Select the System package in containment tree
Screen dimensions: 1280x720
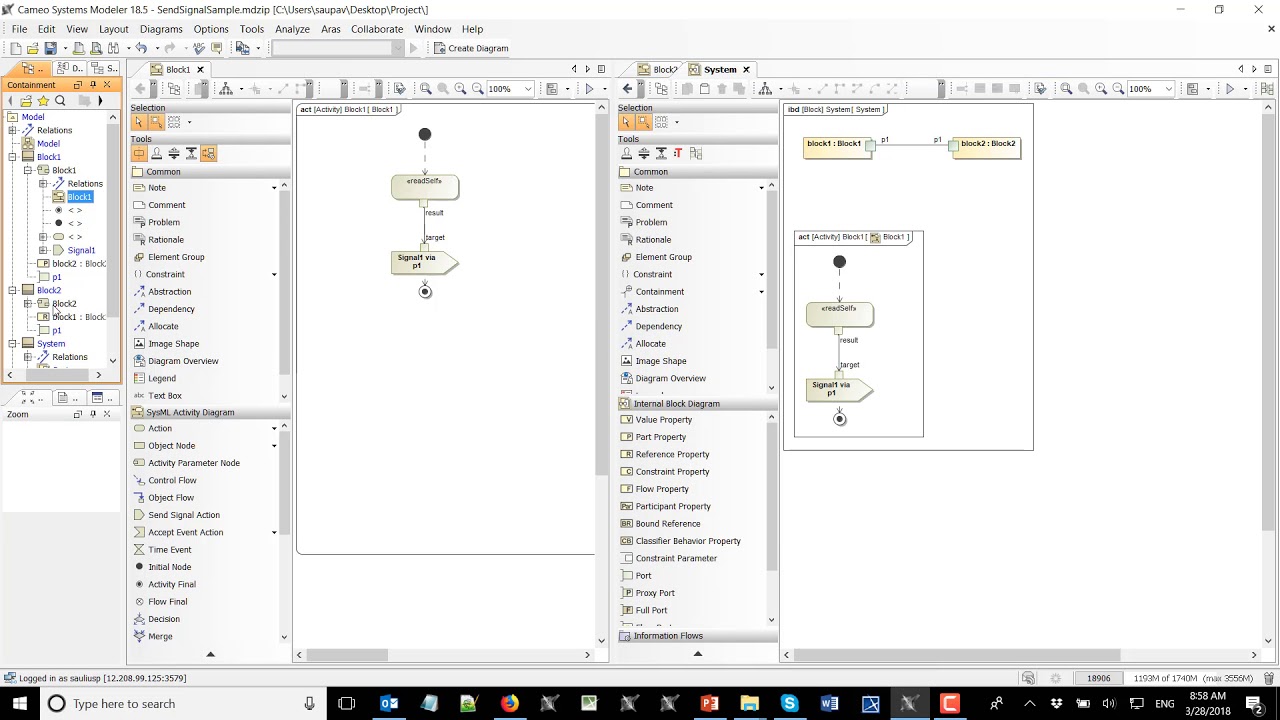point(50,344)
